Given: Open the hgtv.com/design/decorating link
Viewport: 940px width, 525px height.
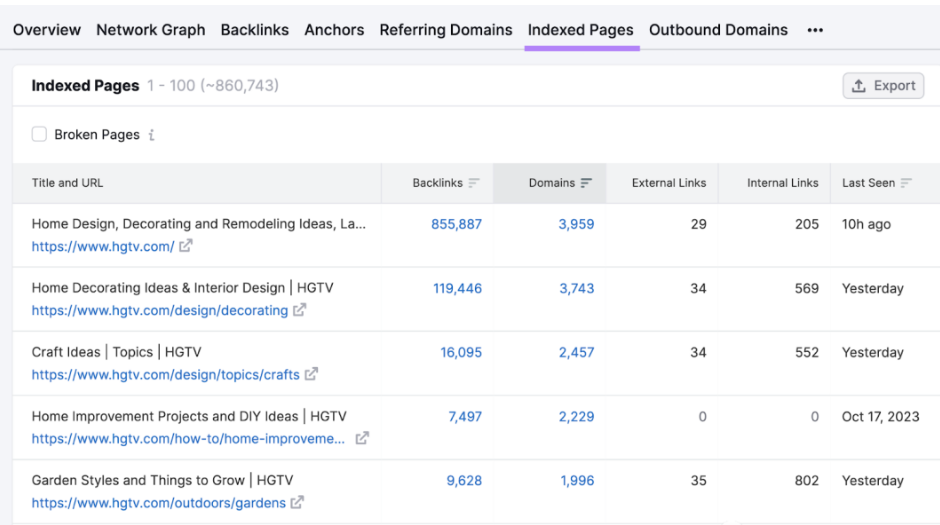Looking at the screenshot, I should click(160, 310).
